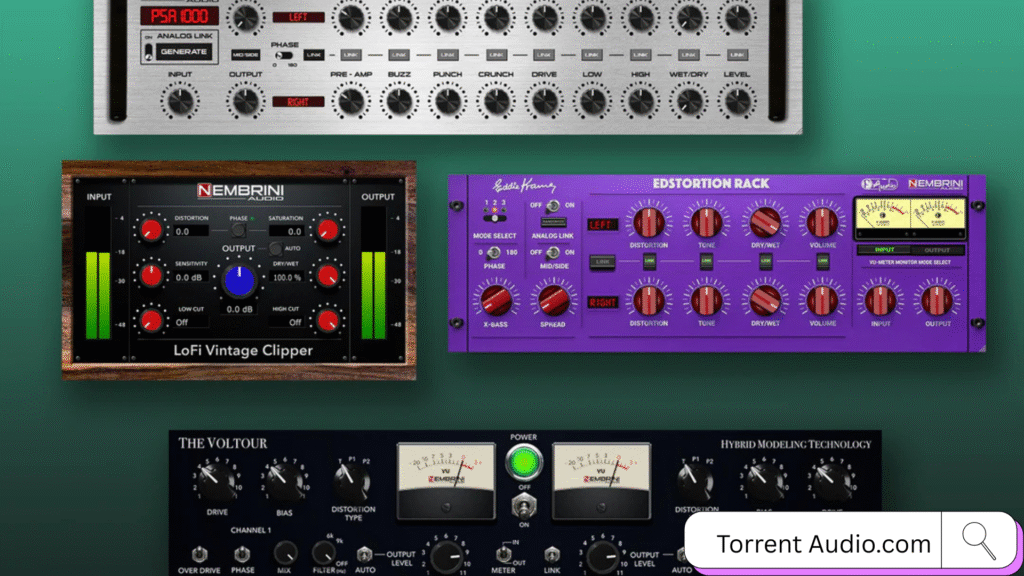Screen dimensions: 1024x576
Task: Click the SPREAD knob on Edstortion Rack
Action: coord(554,302)
